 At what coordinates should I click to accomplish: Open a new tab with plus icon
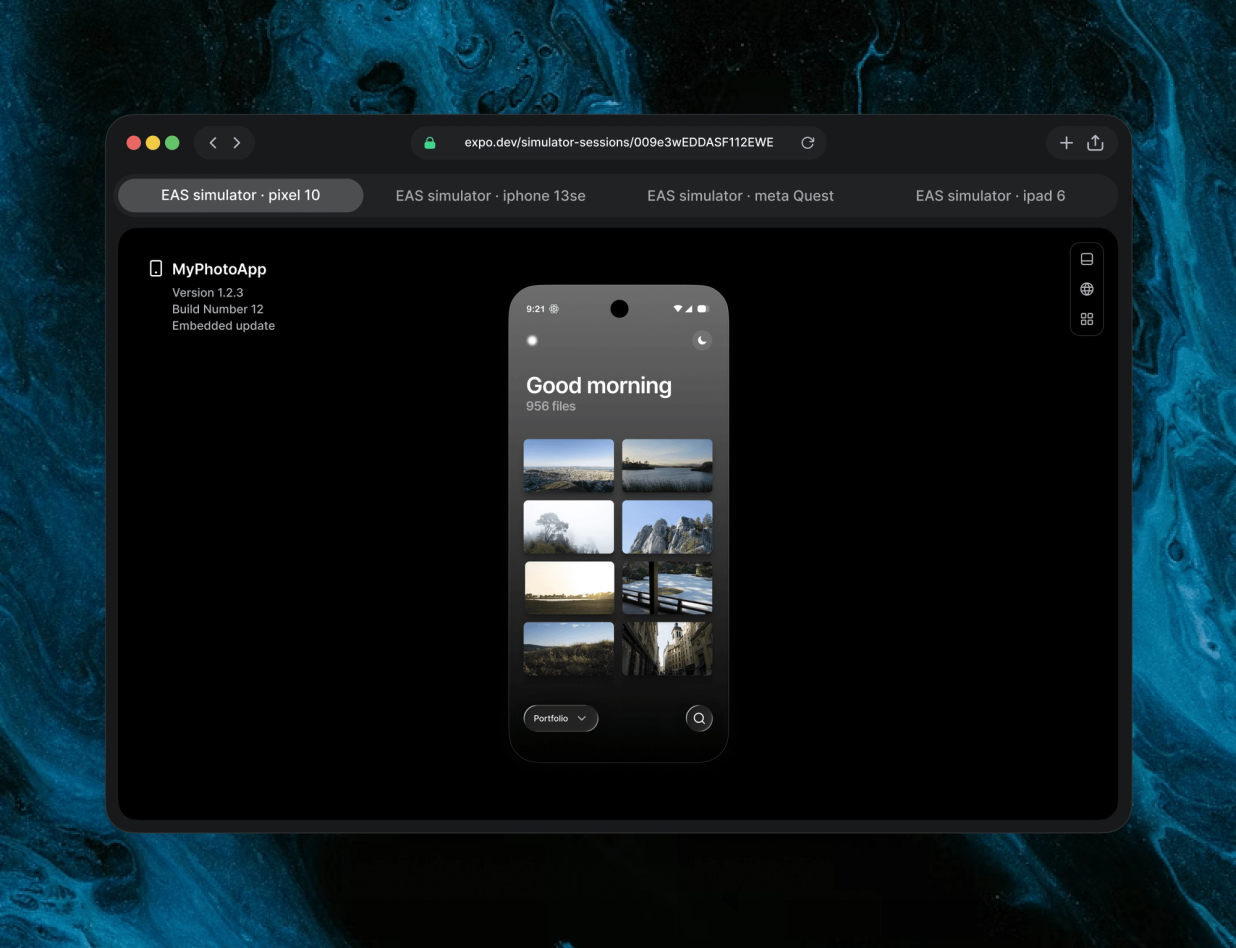point(1066,143)
